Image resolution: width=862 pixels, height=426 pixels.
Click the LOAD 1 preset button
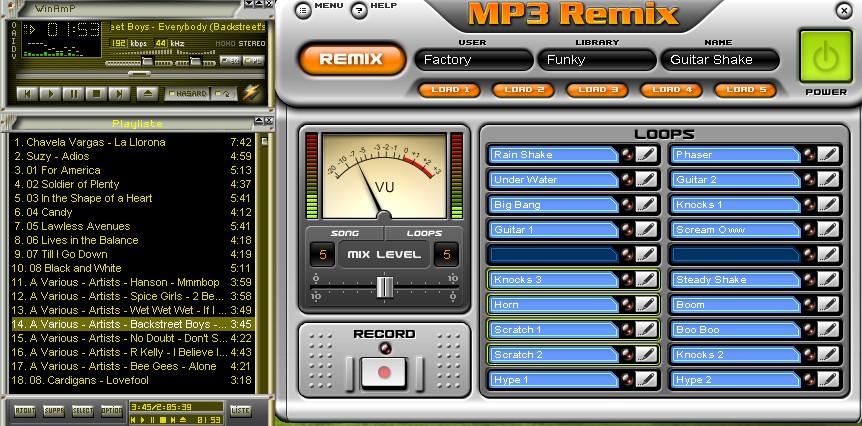pyautogui.click(x=450, y=90)
